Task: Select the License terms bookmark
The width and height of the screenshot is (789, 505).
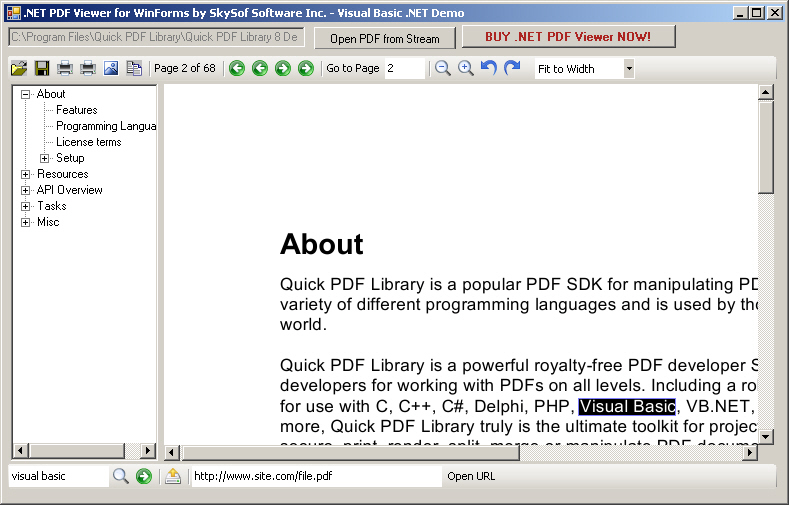Action: pos(89,142)
